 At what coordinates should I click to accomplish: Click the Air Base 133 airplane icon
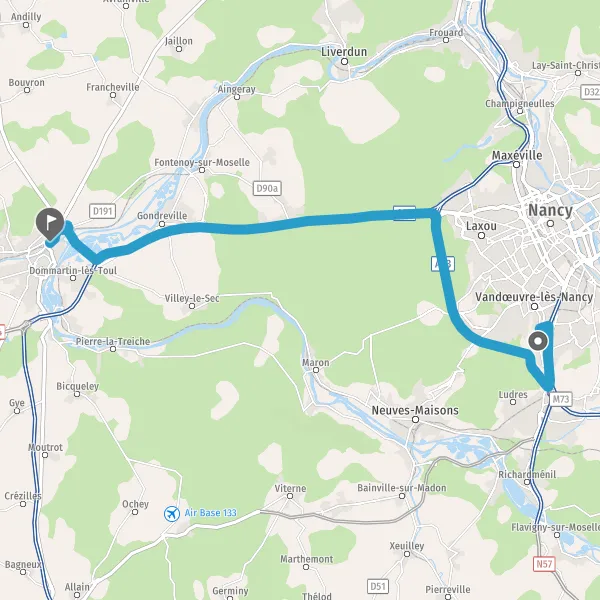click(172, 514)
